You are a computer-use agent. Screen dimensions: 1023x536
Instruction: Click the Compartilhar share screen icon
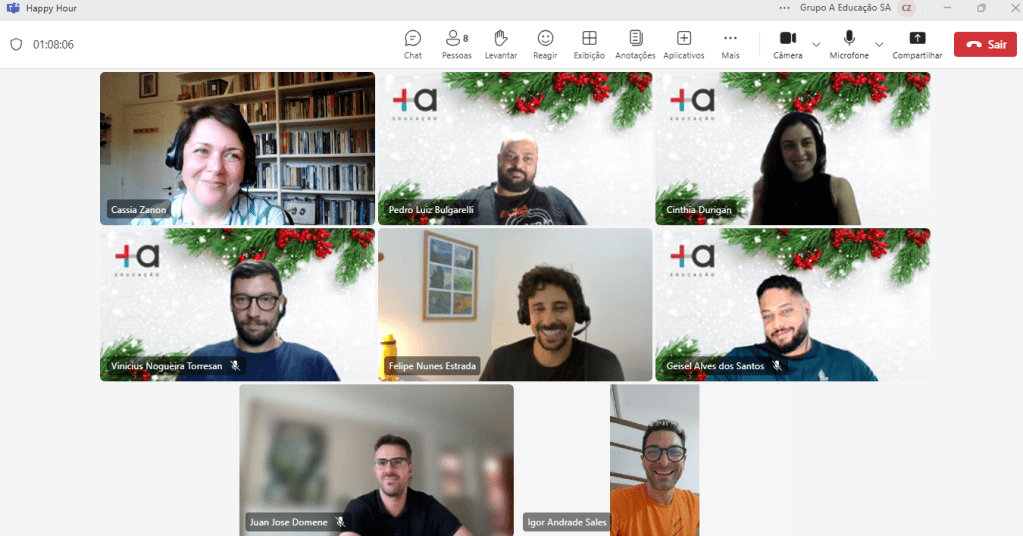(x=917, y=44)
